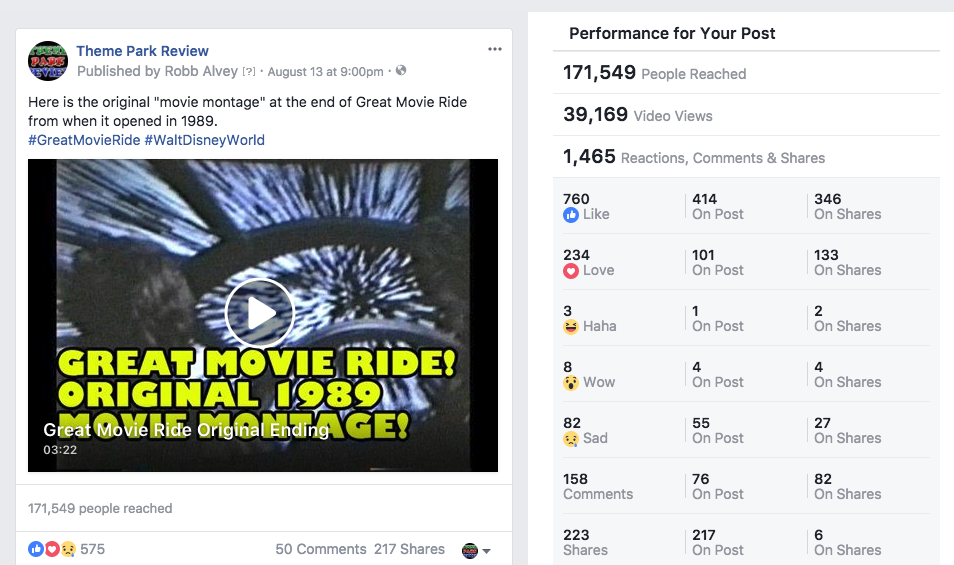Click the 1,465 Reactions, Comments & Shares stat
The image size is (954, 565).
[694, 157]
